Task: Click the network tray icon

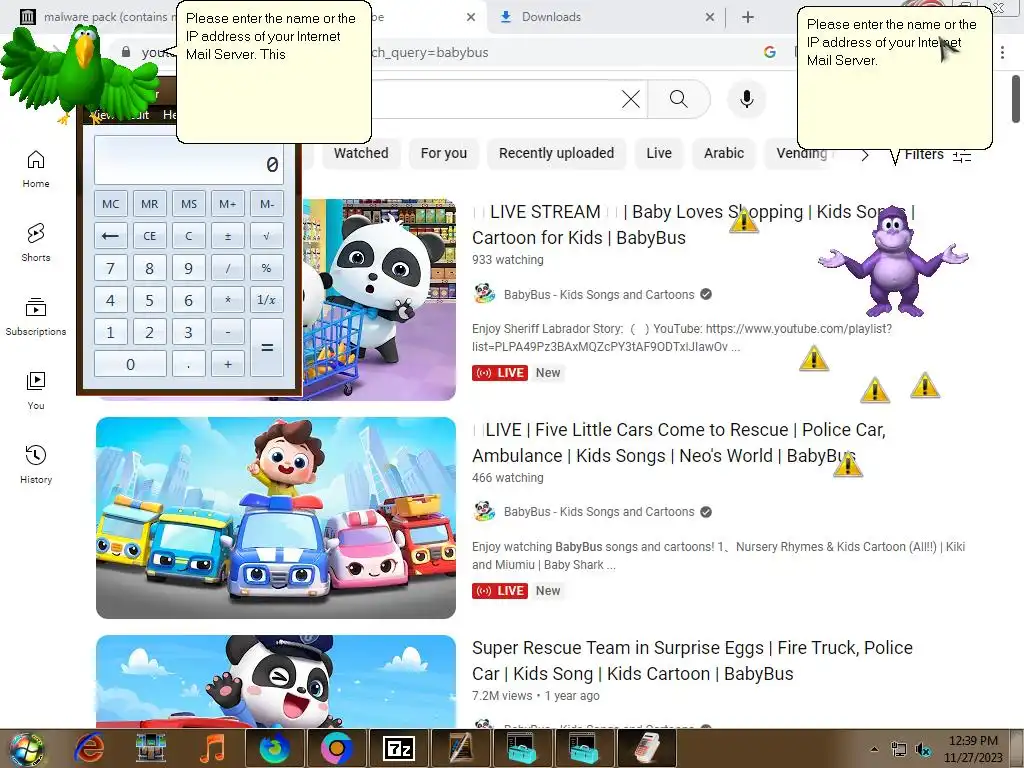Action: pos(899,750)
